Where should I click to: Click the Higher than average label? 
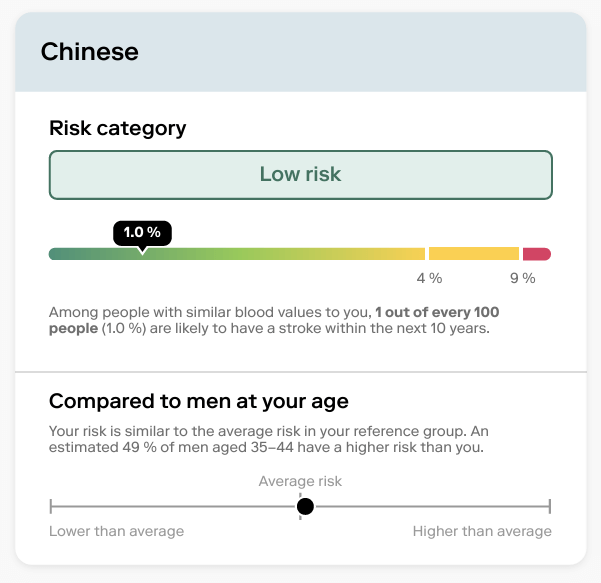click(482, 531)
